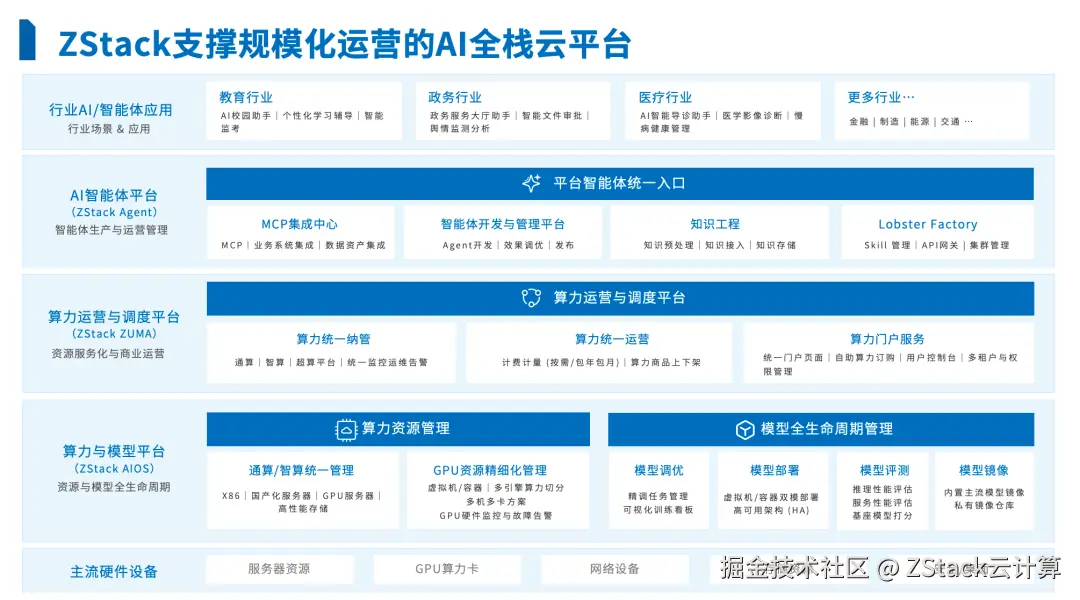1080x600 pixels.
Task: Click the MCP集成中心 title
Action: (299, 224)
